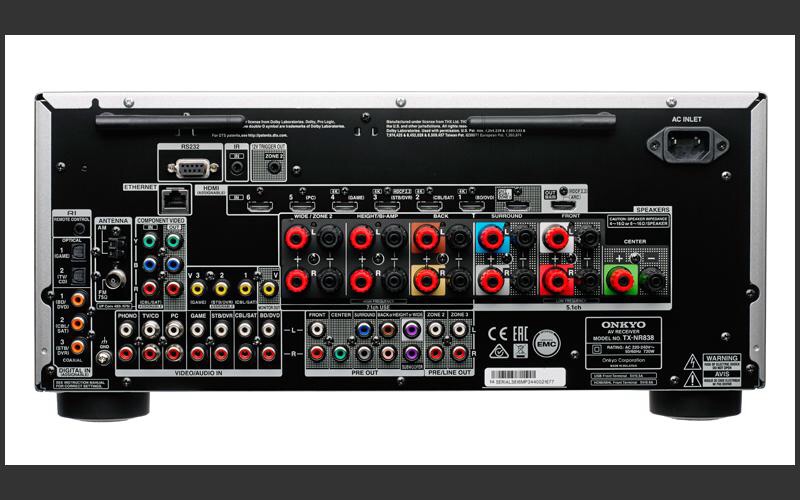Click the HDMI input 4 (GAME) port
Screen dimensions: 800x500
[344, 206]
